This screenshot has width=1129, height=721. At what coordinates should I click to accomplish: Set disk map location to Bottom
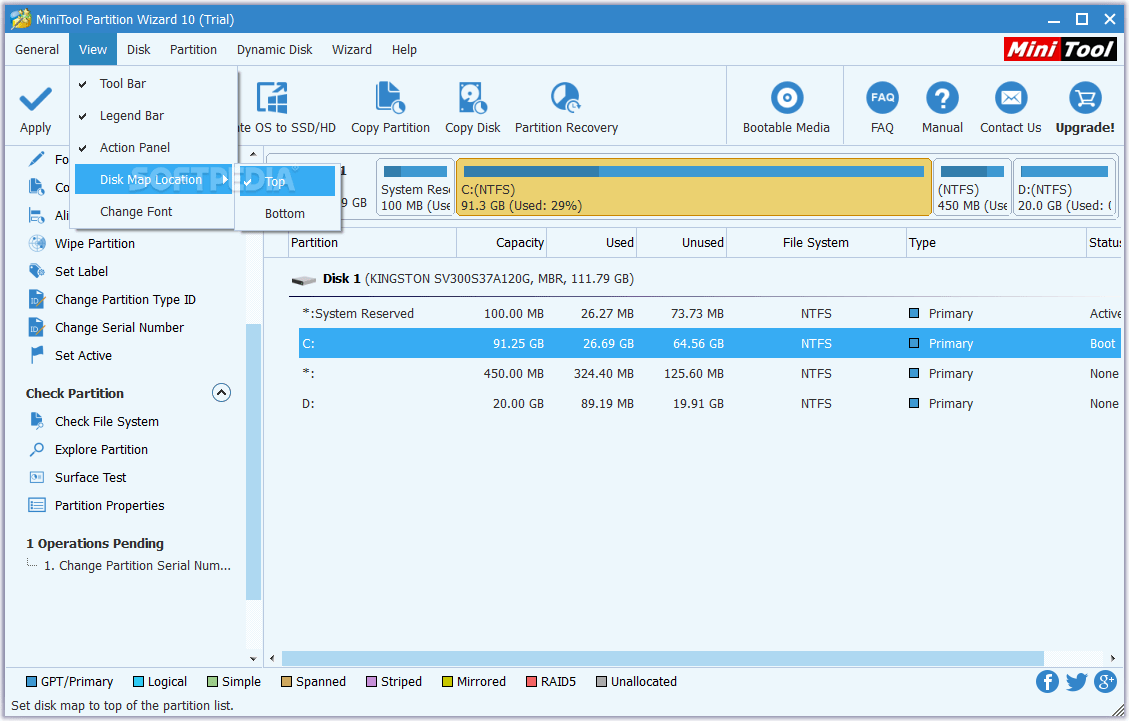[x=287, y=213]
